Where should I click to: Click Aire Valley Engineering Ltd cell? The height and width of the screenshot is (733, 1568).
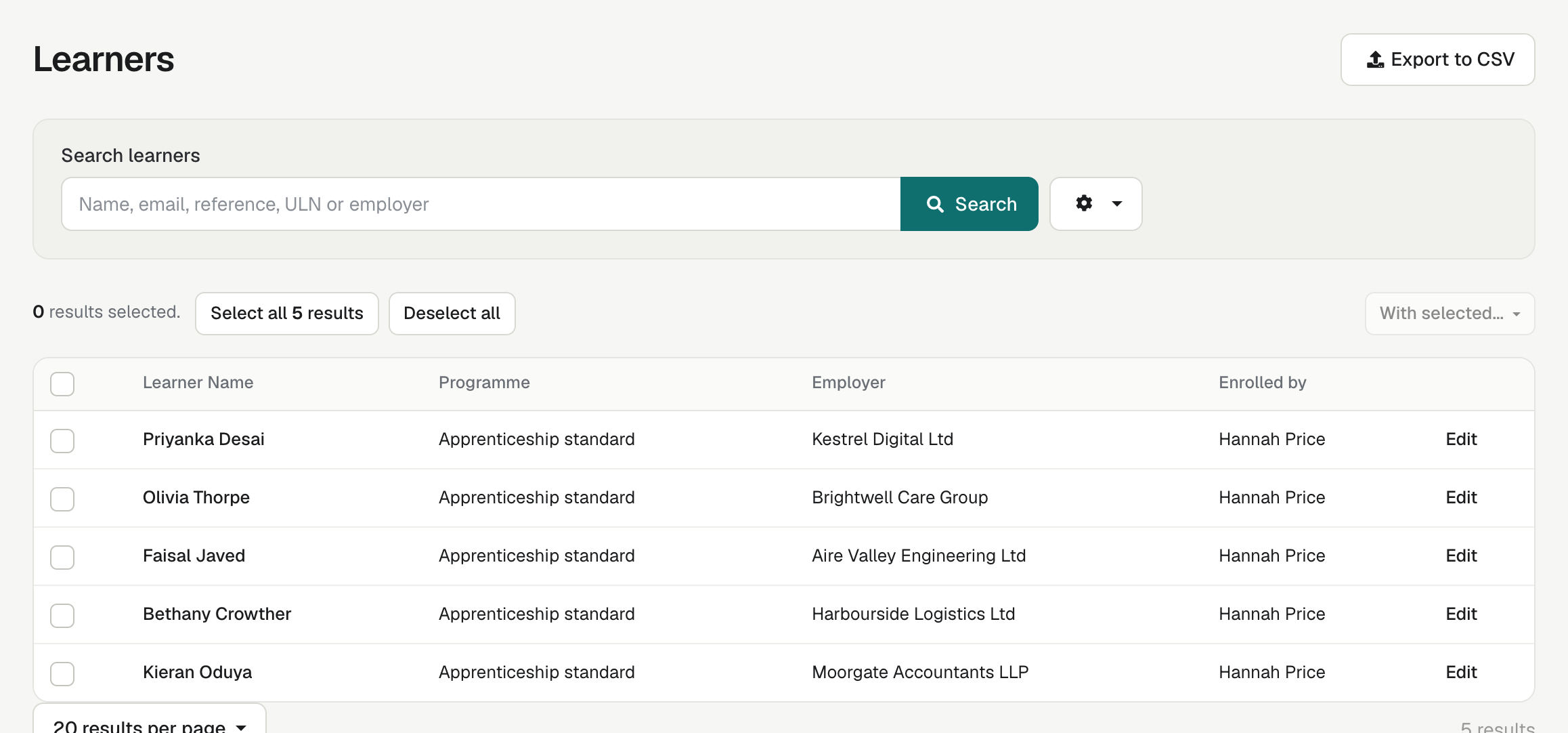tap(919, 556)
